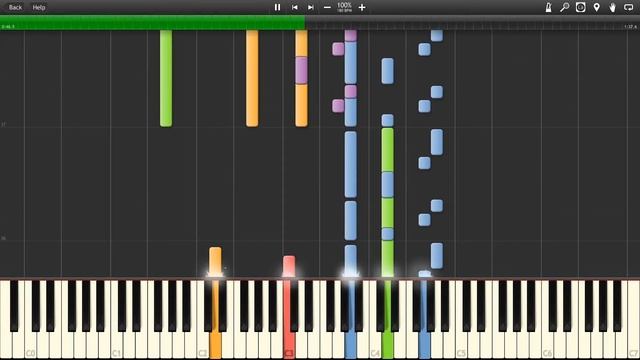This screenshot has width=640, height=360.
Task: Open the hands settings icon
Action: point(612,7)
